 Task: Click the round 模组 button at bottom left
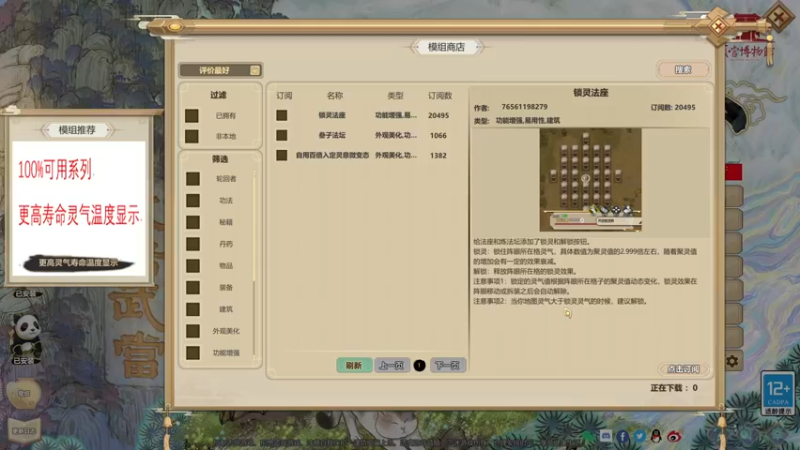tap(23, 393)
